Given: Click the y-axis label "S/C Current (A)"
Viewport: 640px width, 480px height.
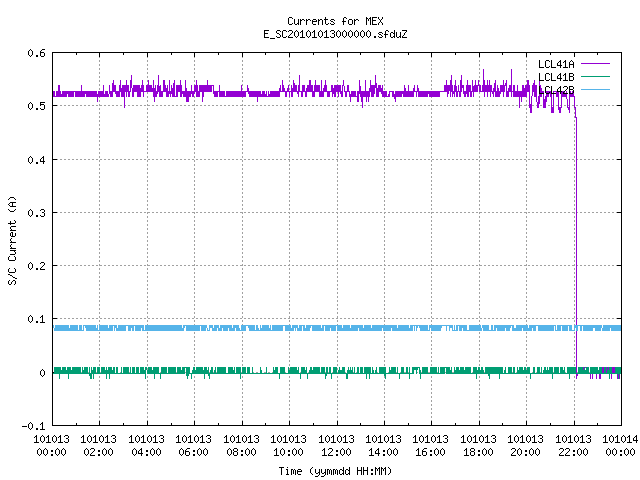Looking at the screenshot, I should point(12,241).
